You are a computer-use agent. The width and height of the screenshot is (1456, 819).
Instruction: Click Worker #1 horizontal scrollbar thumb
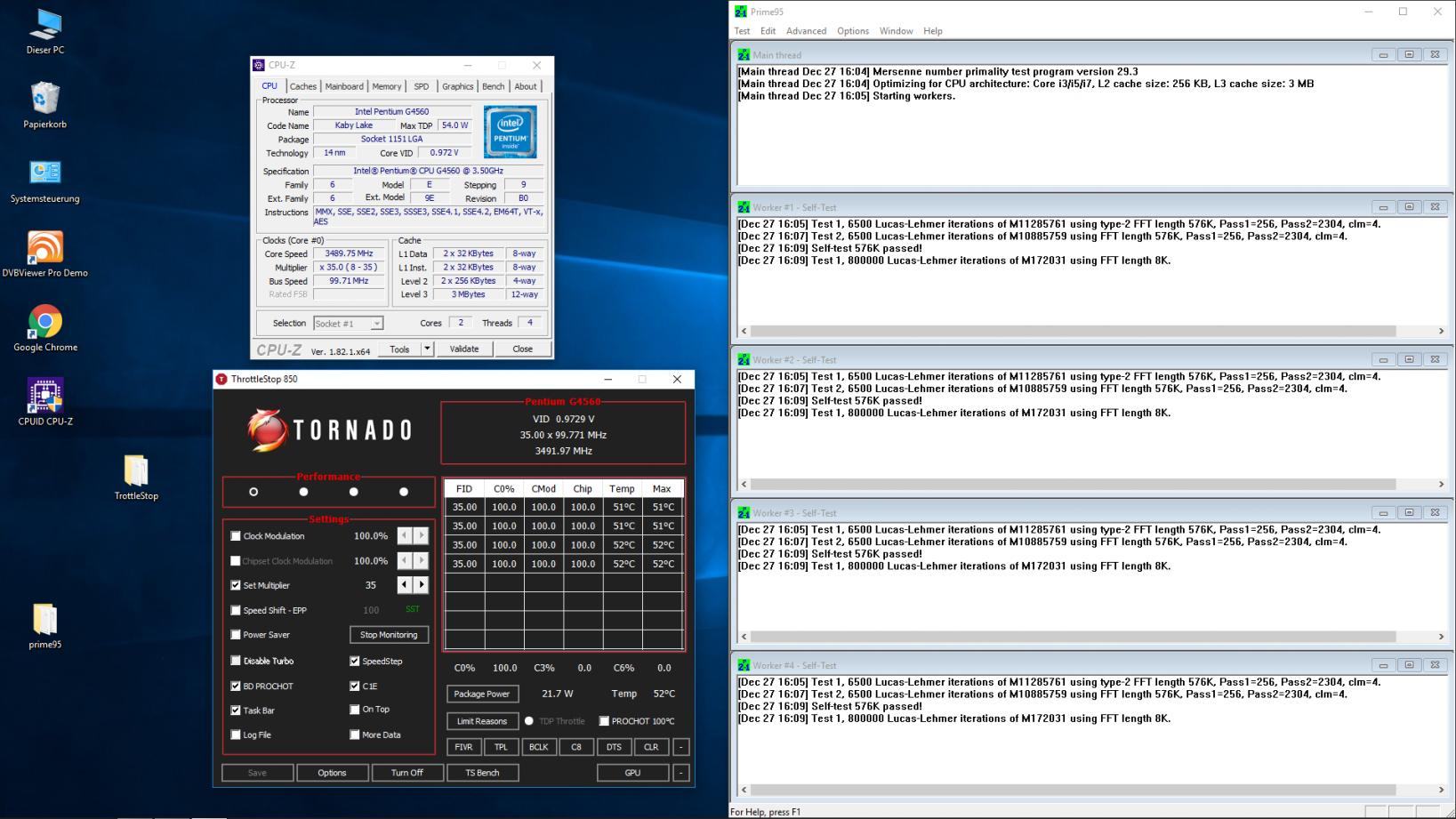[1073, 331]
